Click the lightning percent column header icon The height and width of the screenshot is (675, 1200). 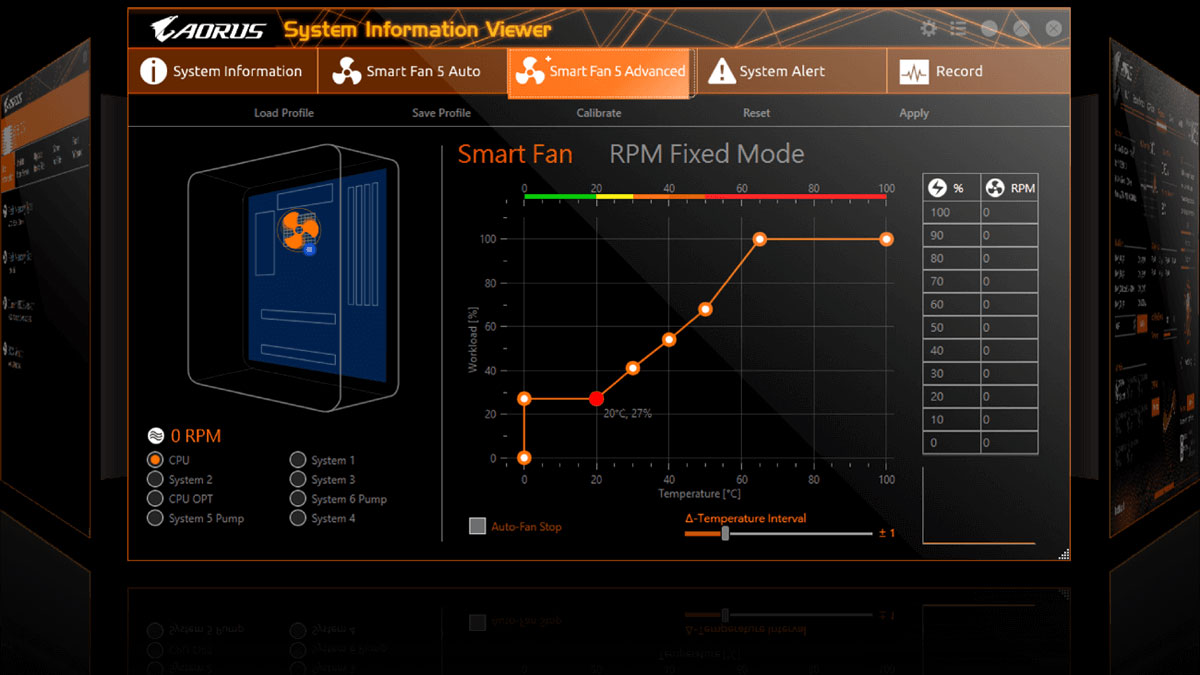click(x=938, y=188)
